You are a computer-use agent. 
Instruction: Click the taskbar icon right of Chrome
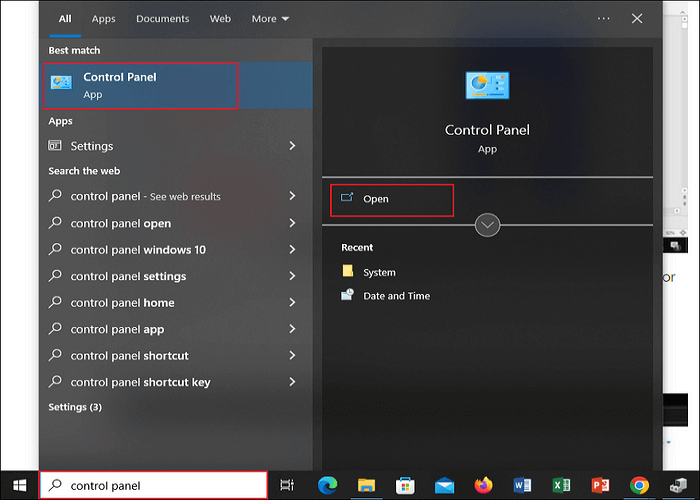(678, 485)
